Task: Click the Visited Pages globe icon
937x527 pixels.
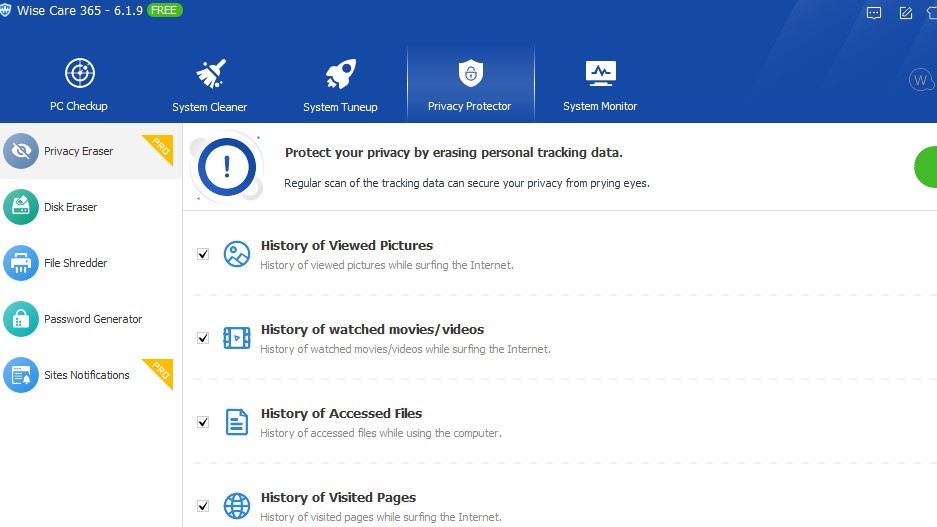Action: pos(237,506)
